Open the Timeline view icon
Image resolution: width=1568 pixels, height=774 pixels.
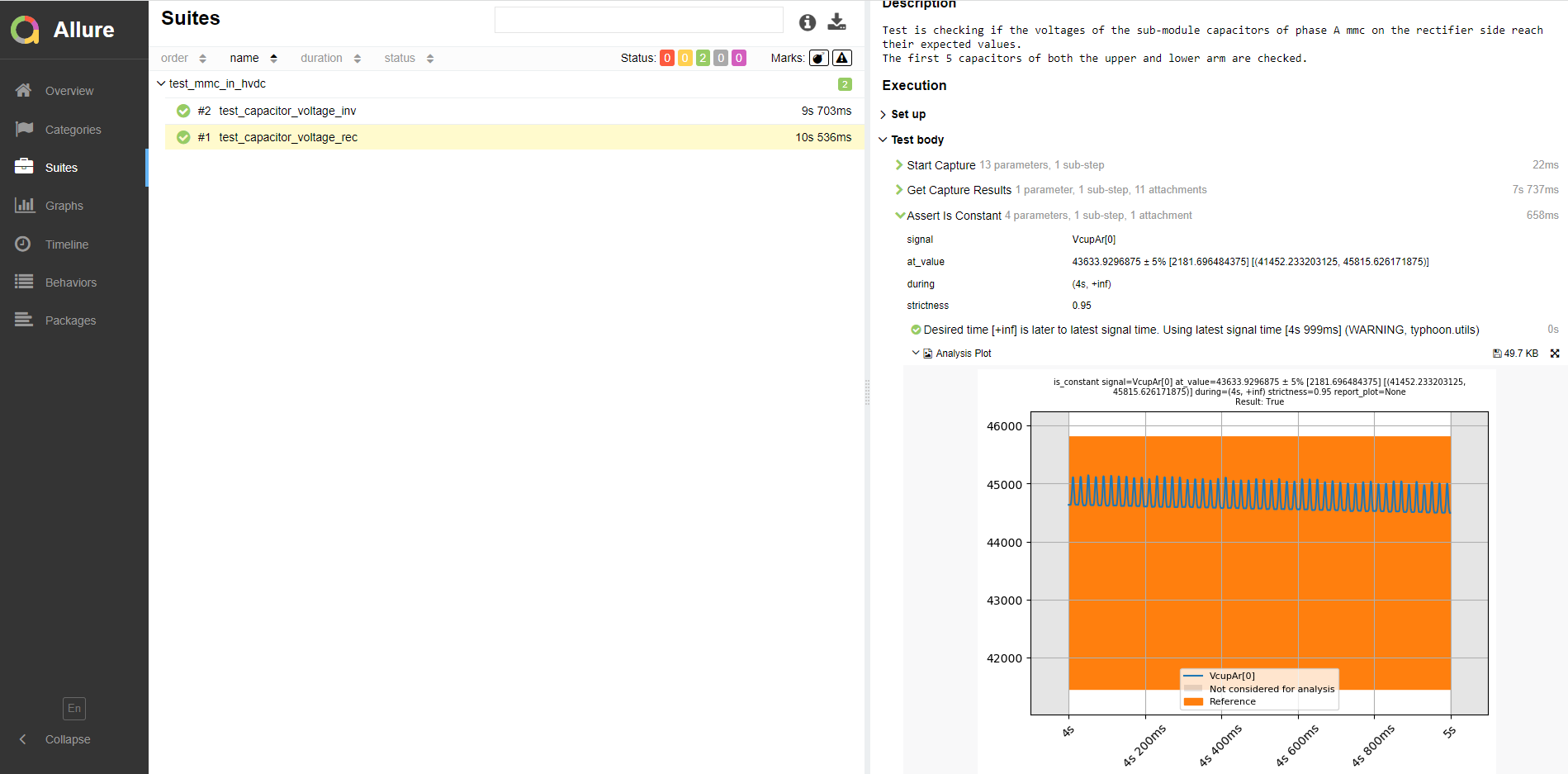coord(24,245)
